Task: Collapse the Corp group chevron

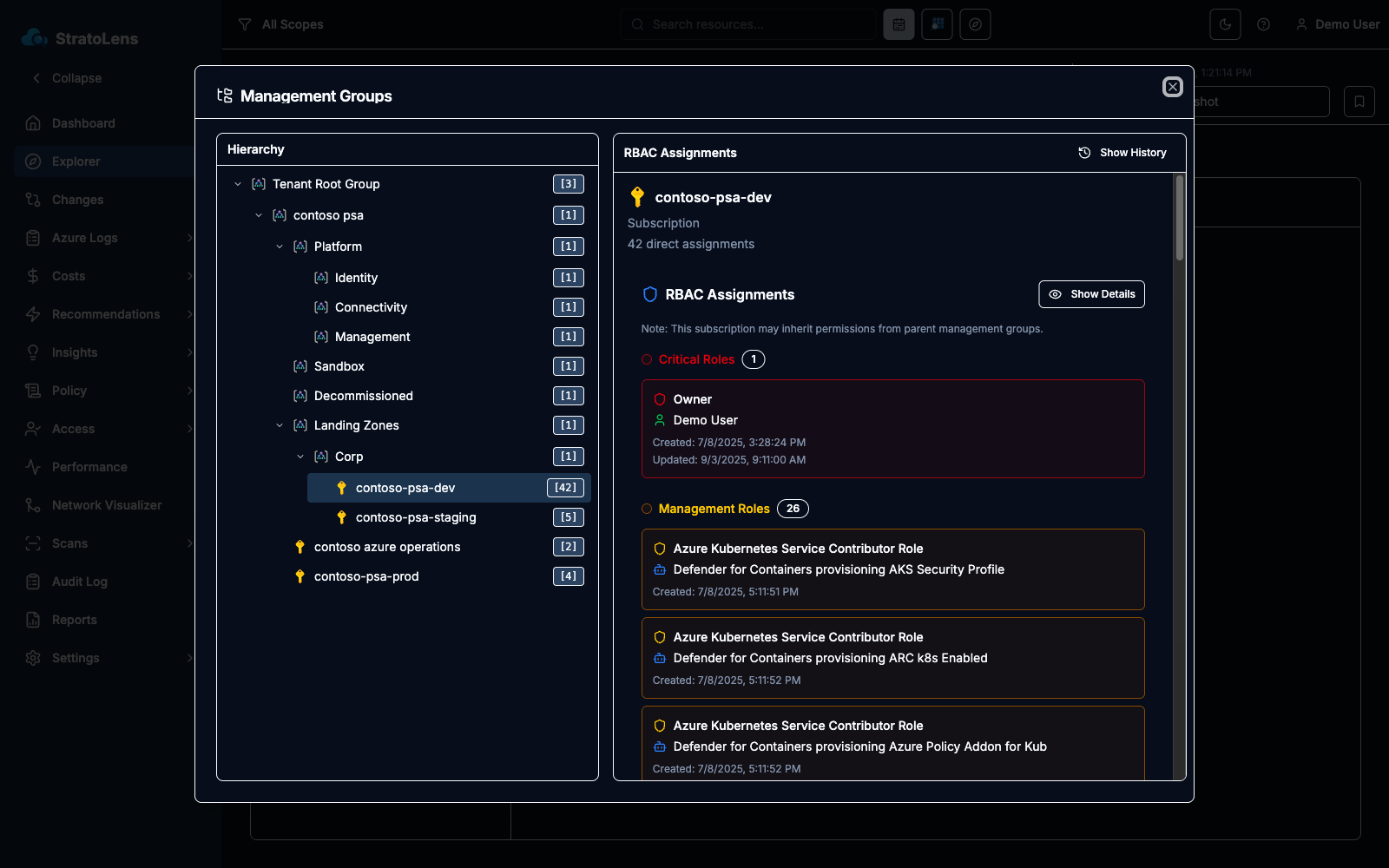Action: click(300, 457)
